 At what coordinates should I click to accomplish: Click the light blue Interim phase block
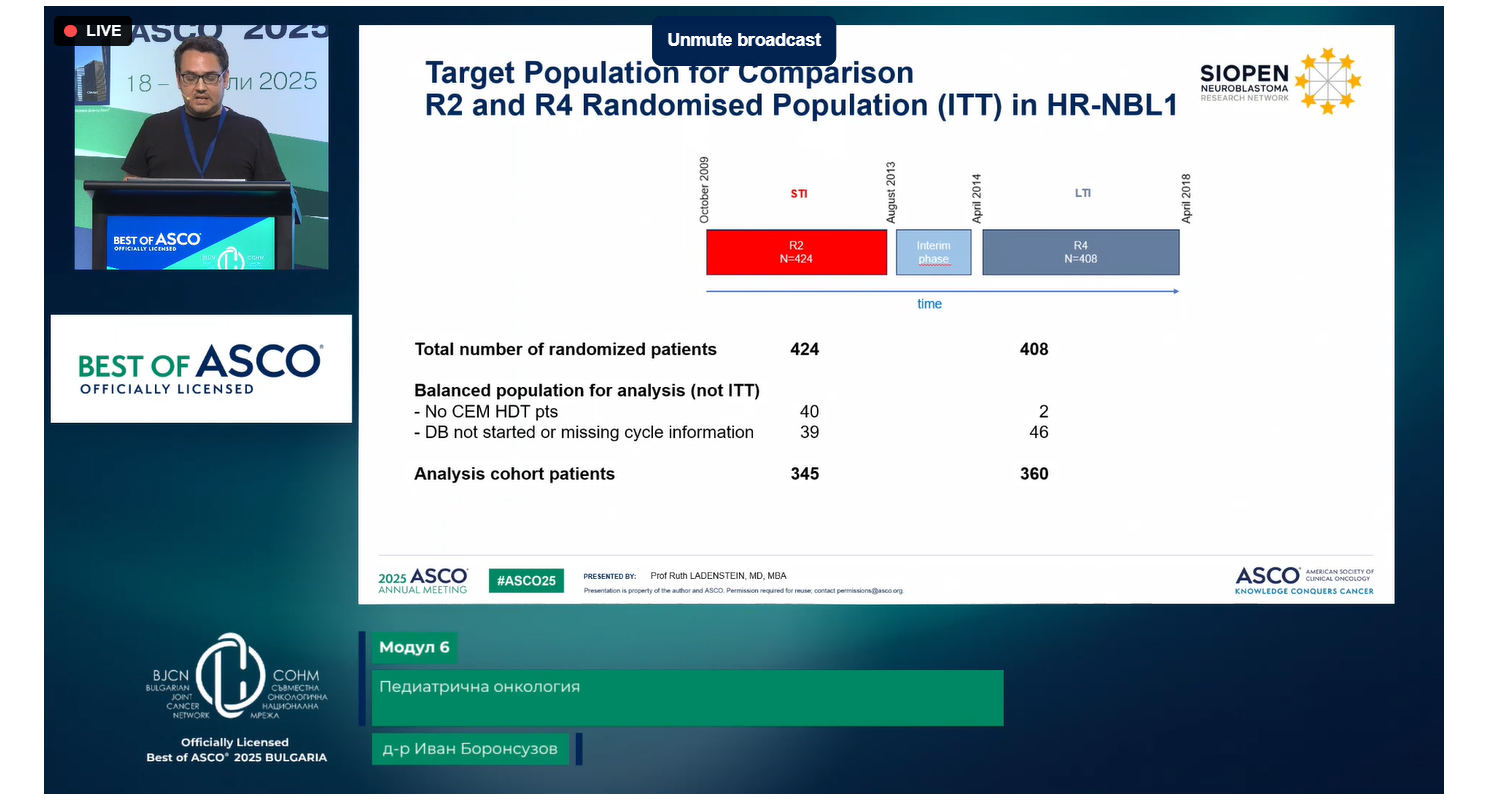click(933, 252)
